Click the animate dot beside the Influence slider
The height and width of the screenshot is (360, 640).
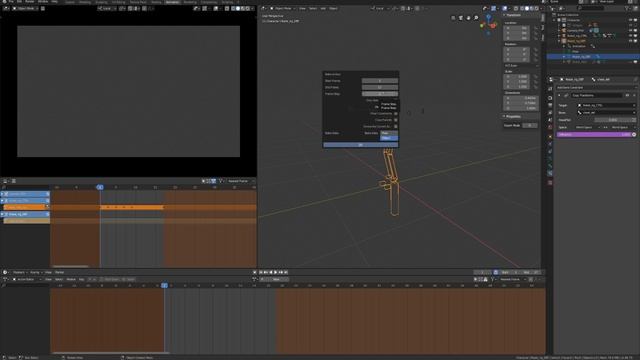click(x=634, y=134)
